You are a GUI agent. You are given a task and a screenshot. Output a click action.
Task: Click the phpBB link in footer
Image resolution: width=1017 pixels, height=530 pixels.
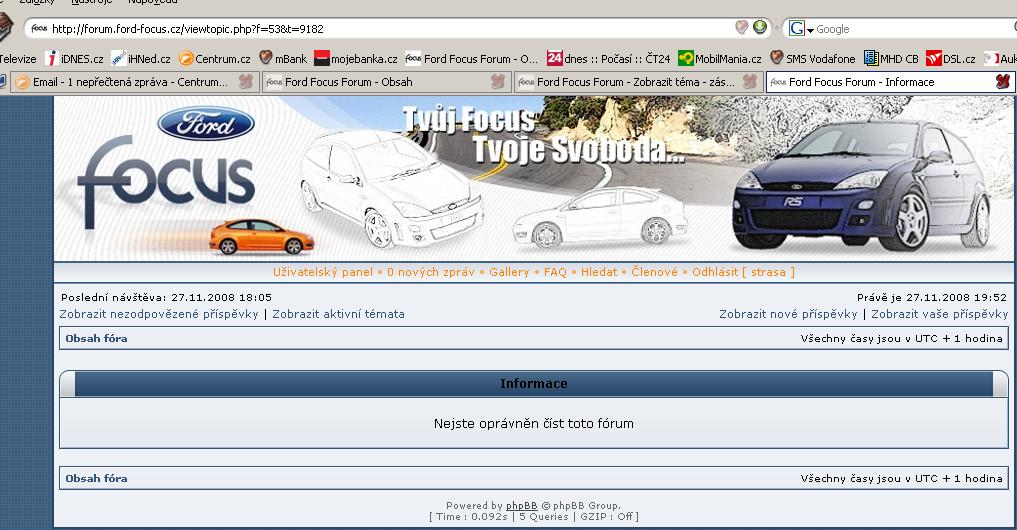(x=521, y=506)
